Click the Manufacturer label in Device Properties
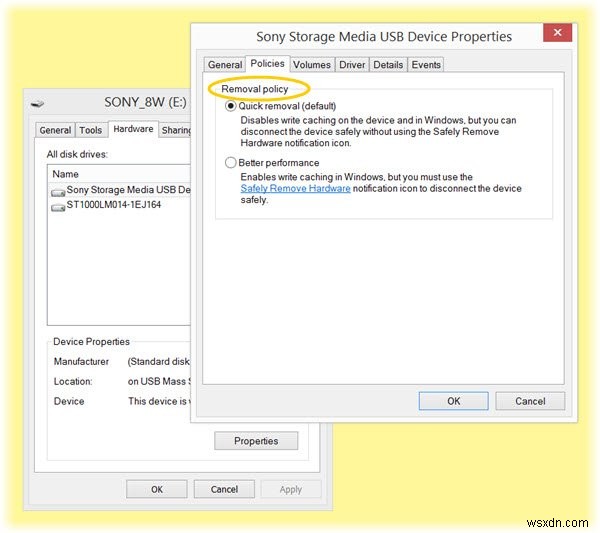Image resolution: width=600 pixels, height=533 pixels. pyautogui.click(x=81, y=361)
